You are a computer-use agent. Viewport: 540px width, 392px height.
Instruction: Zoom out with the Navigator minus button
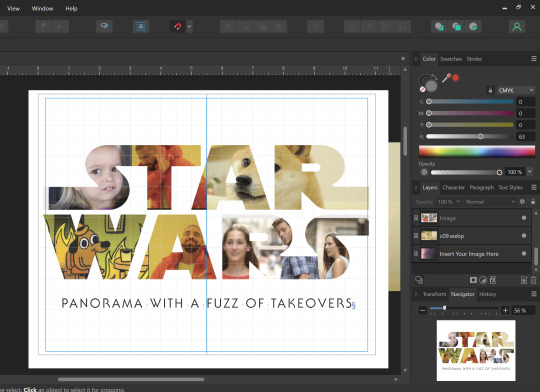coord(423,310)
